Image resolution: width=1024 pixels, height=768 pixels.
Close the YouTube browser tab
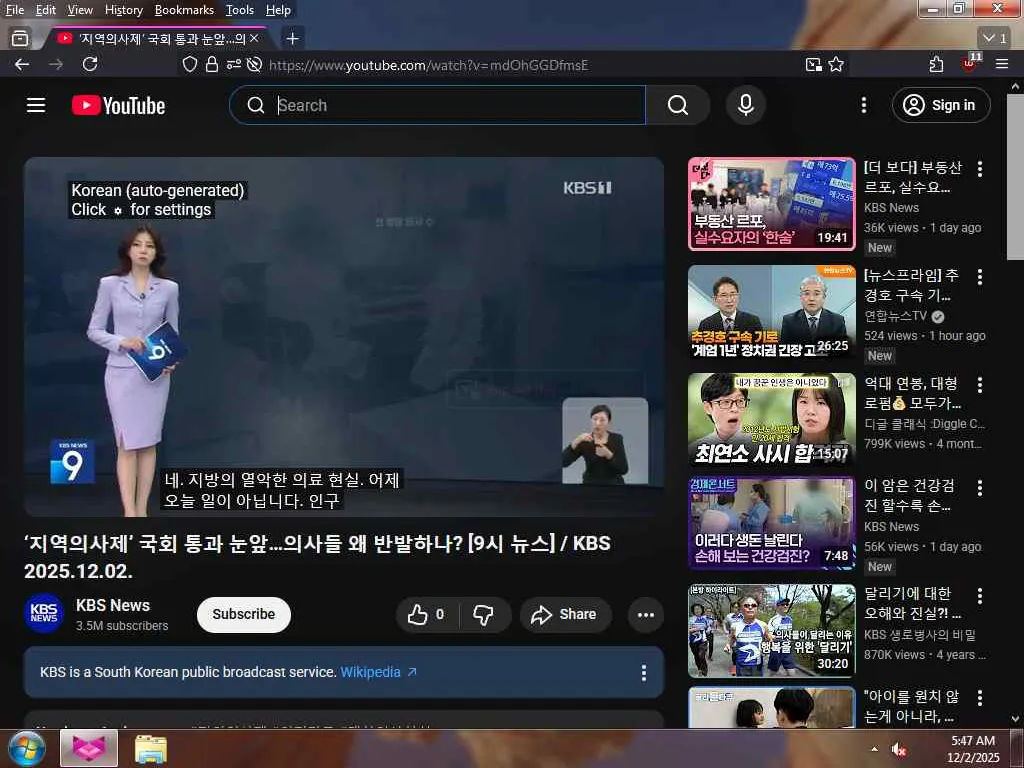click(255, 39)
